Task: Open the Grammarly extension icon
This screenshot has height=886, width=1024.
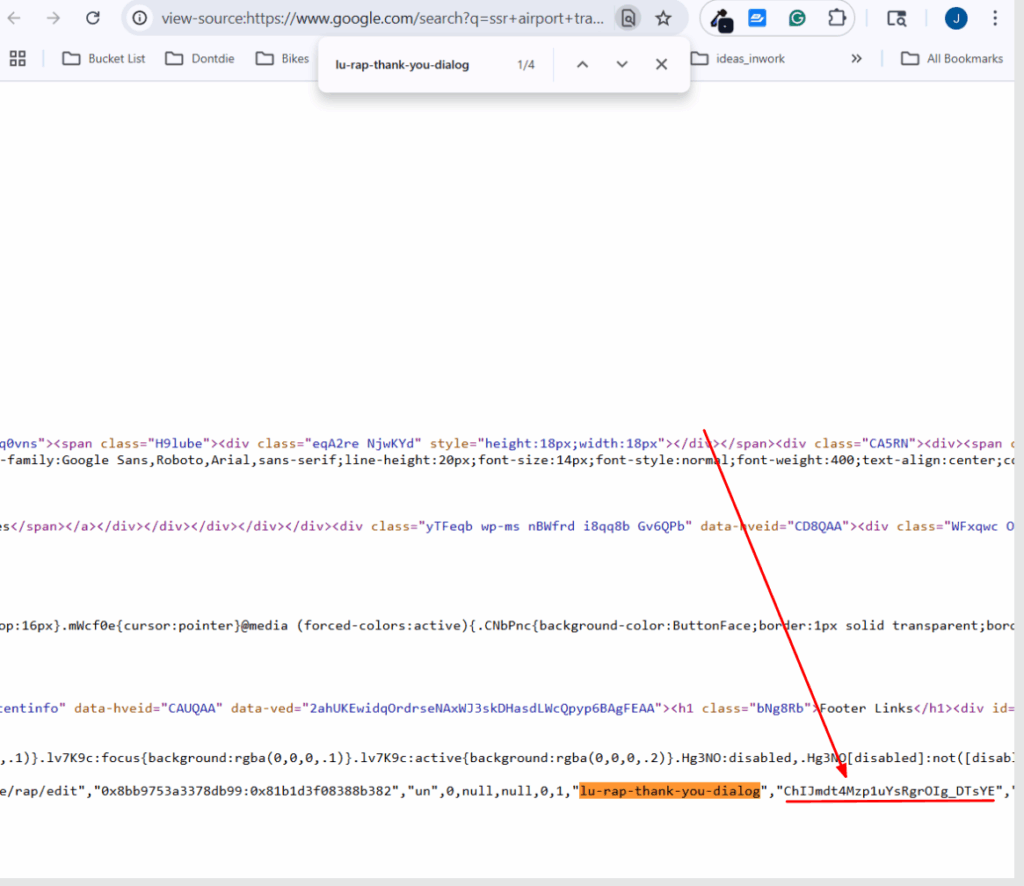Action: click(x=797, y=18)
